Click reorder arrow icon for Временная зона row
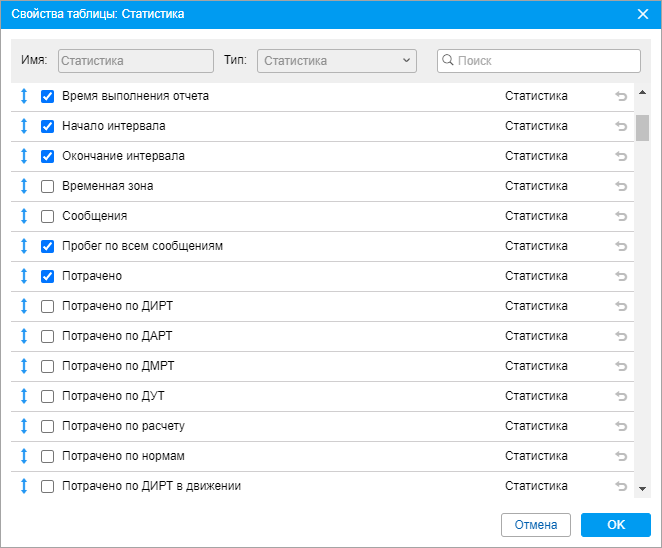Viewport: 662px width, 548px height. pos(24,186)
